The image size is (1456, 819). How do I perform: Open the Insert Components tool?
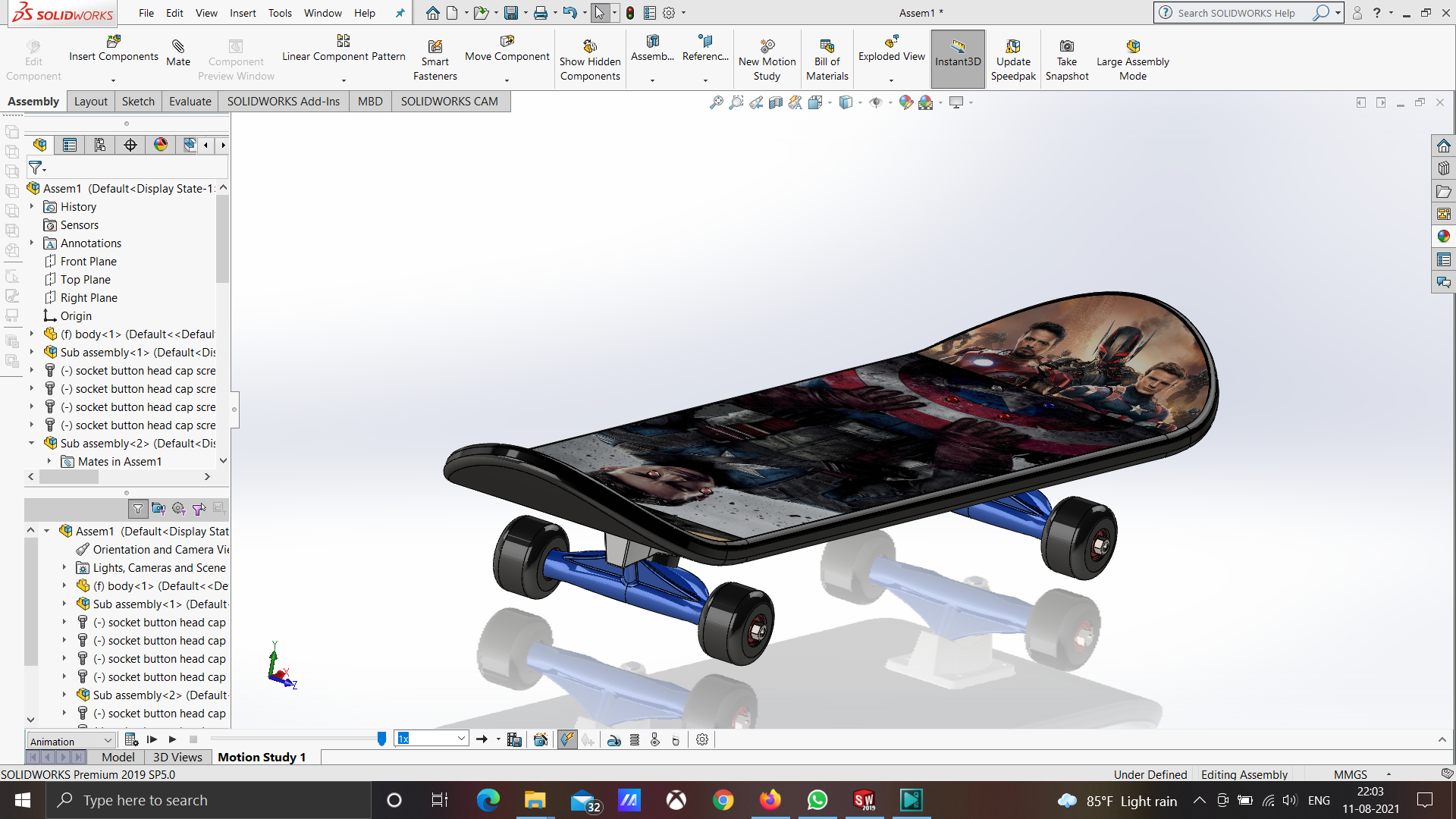[x=114, y=49]
